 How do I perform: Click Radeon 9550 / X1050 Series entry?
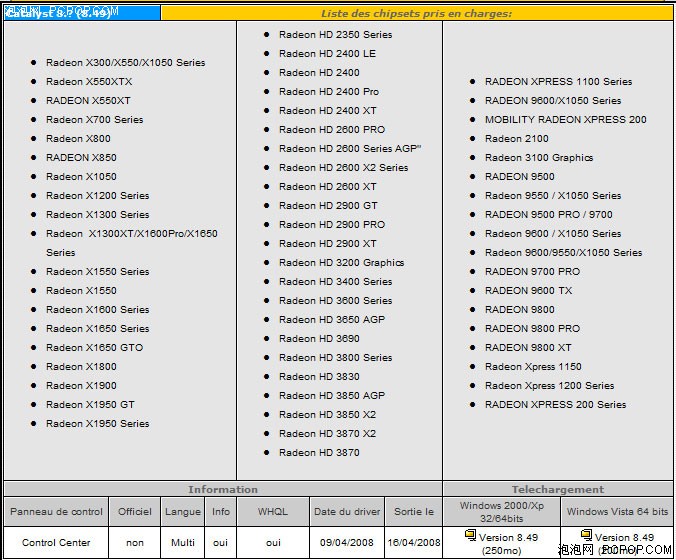tap(553, 195)
